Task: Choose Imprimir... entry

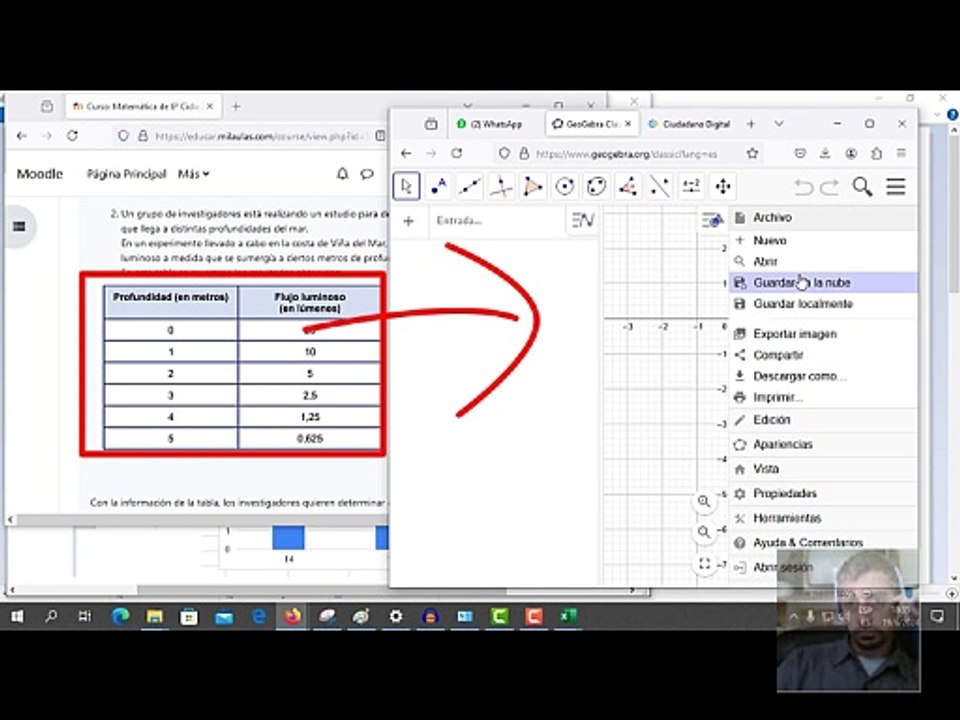Action: click(823, 397)
